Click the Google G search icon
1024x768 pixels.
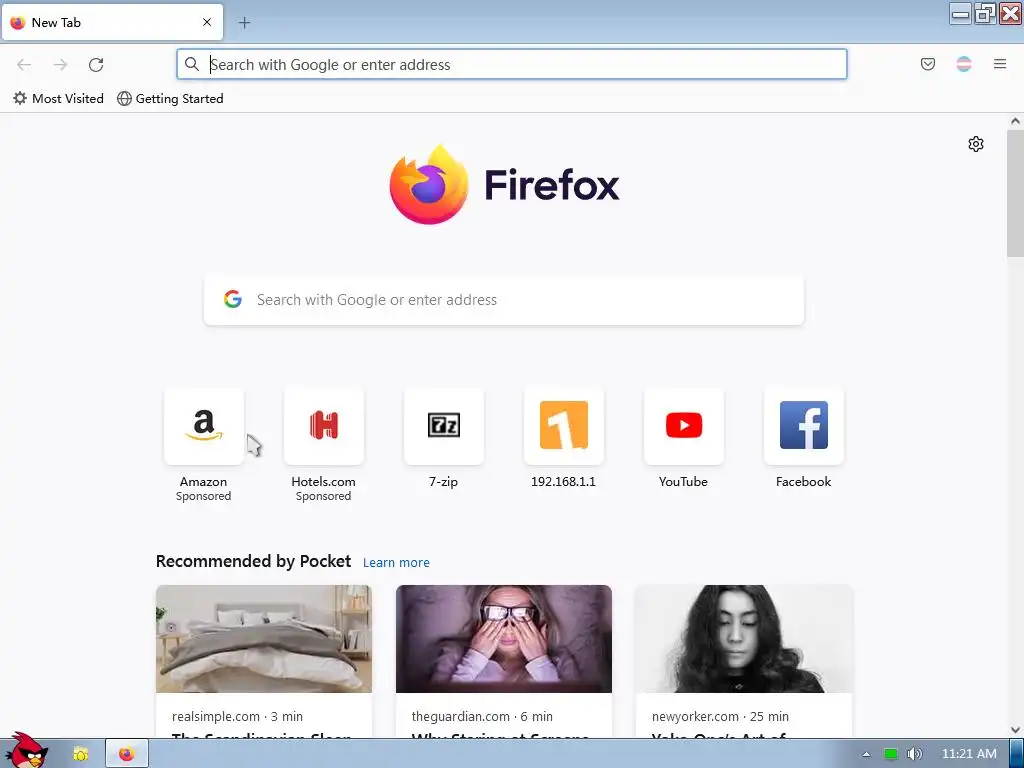(233, 299)
